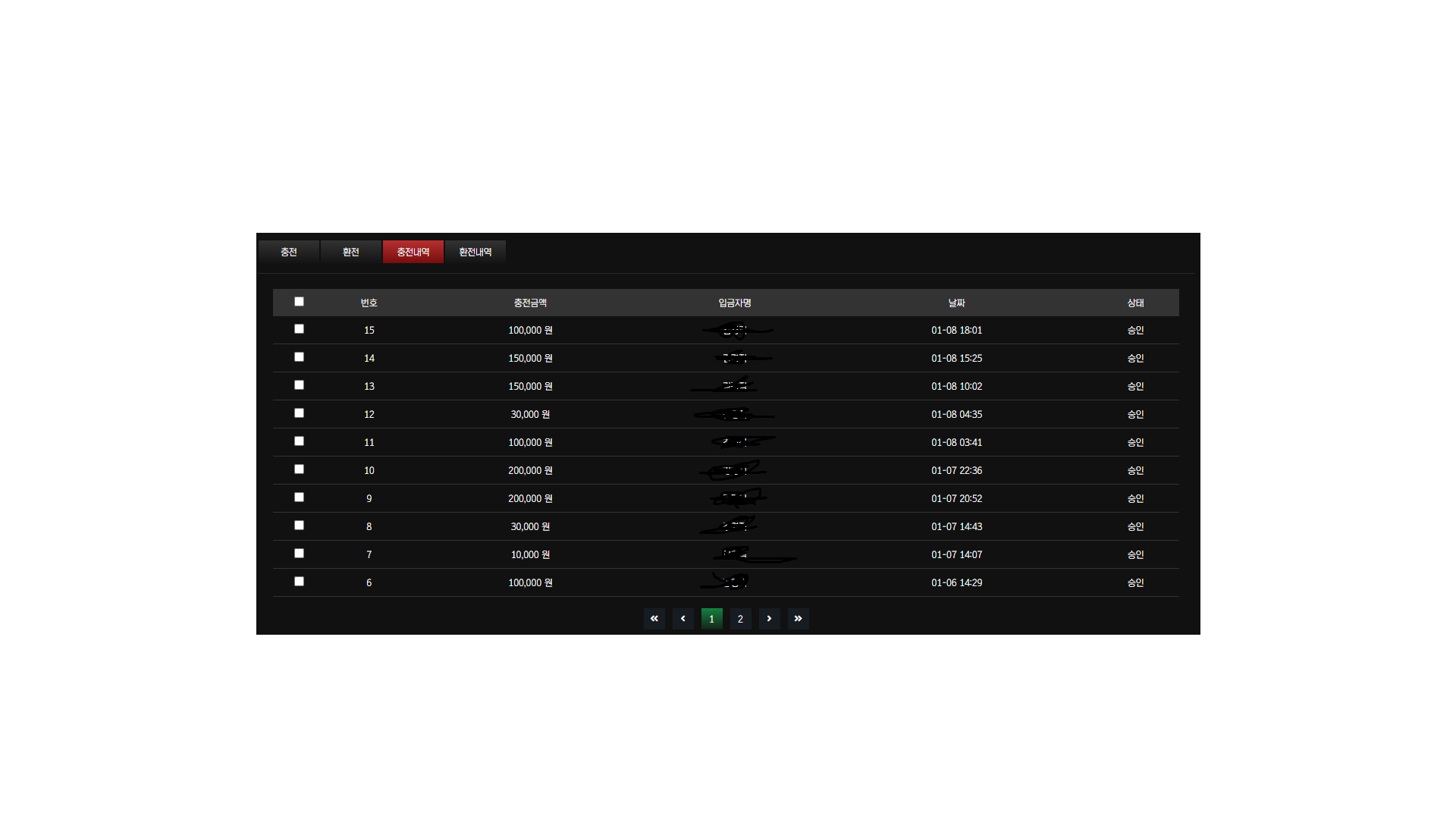Check the box for row number 10

pos(299,469)
